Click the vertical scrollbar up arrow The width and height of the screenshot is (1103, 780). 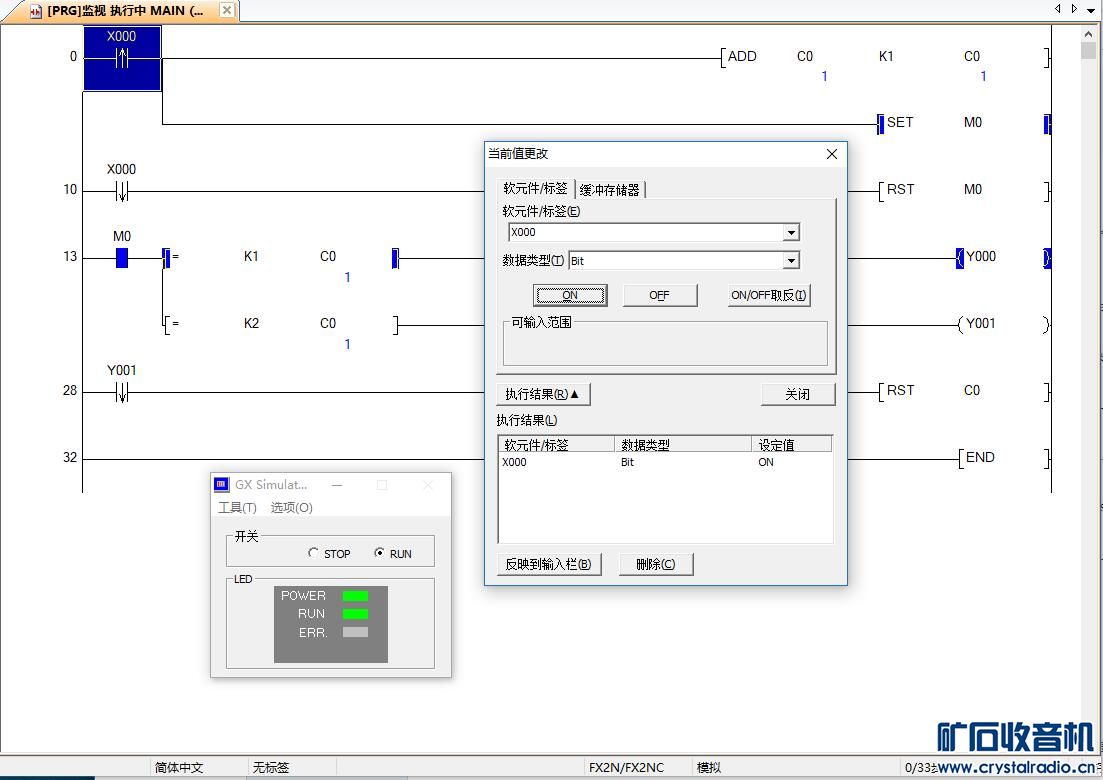pyautogui.click(x=1088, y=50)
